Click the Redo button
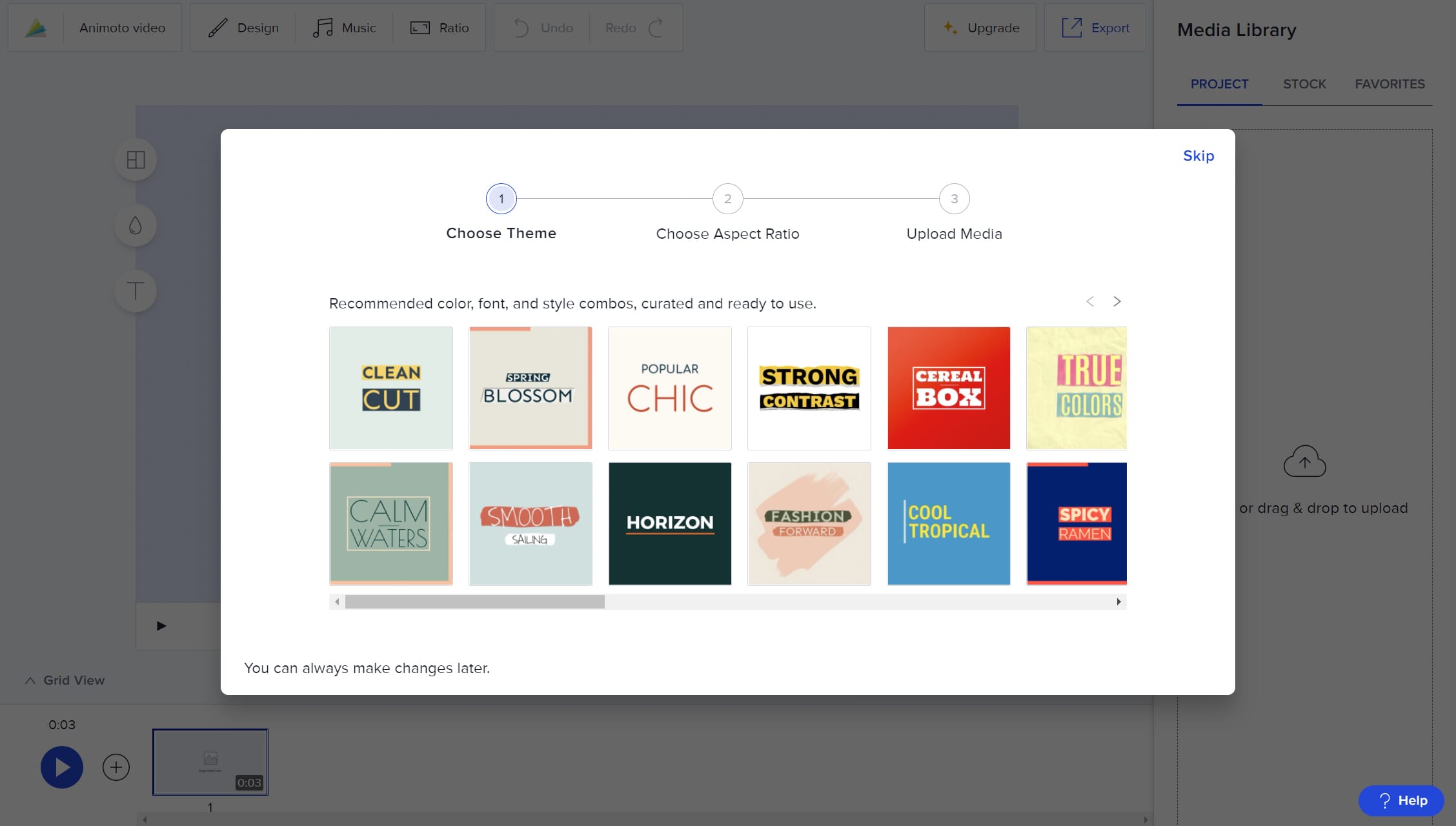This screenshot has width=1456, height=826. (x=636, y=28)
